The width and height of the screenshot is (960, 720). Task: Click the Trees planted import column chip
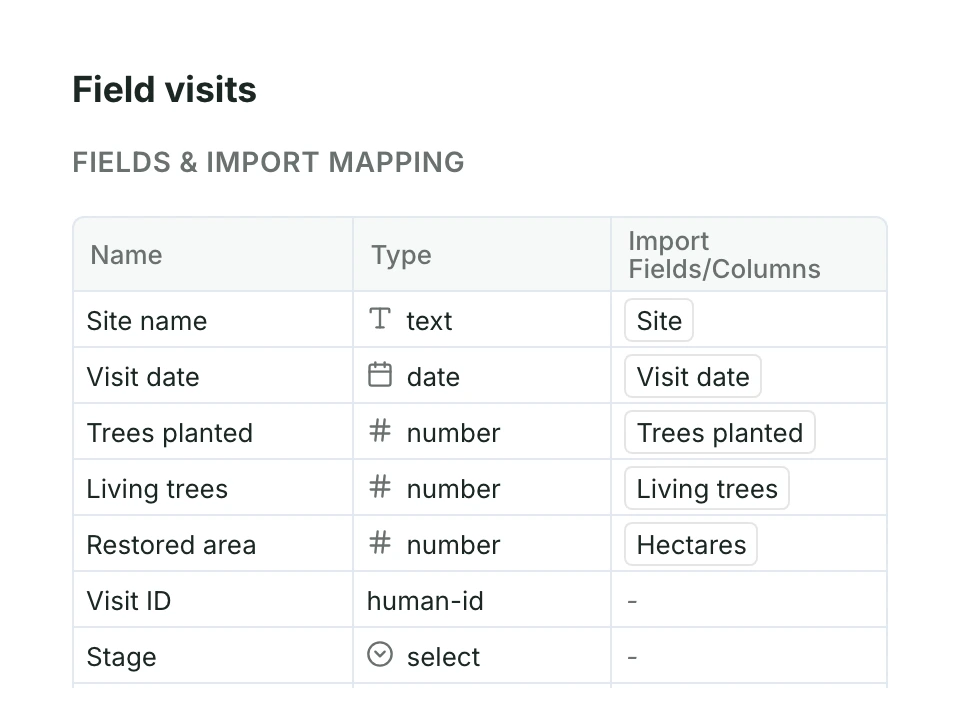click(x=719, y=432)
